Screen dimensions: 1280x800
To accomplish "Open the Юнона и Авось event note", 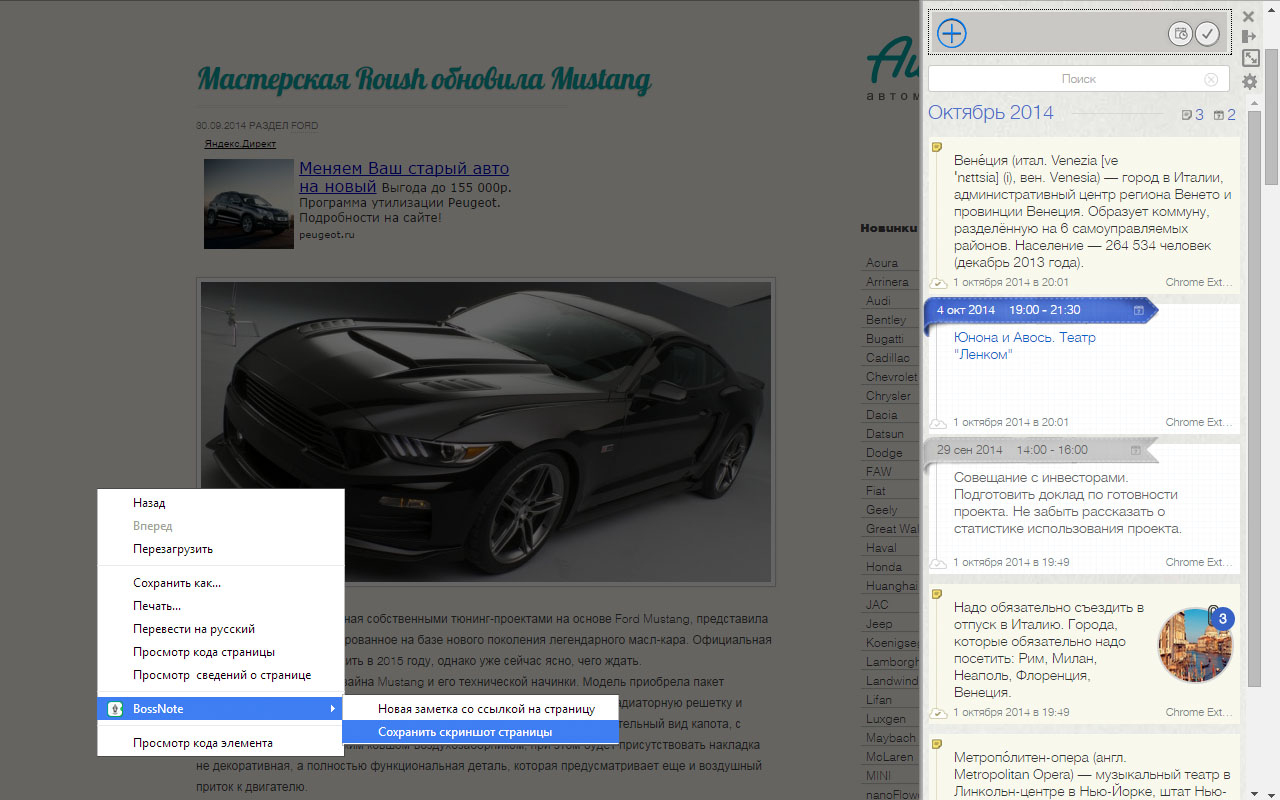I will (1024, 346).
